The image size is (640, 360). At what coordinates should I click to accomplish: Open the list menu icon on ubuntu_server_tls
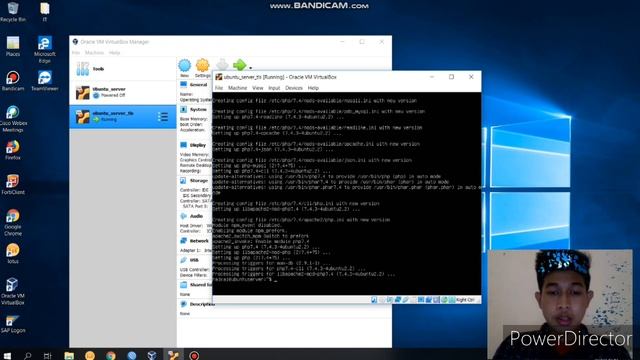coord(163,117)
